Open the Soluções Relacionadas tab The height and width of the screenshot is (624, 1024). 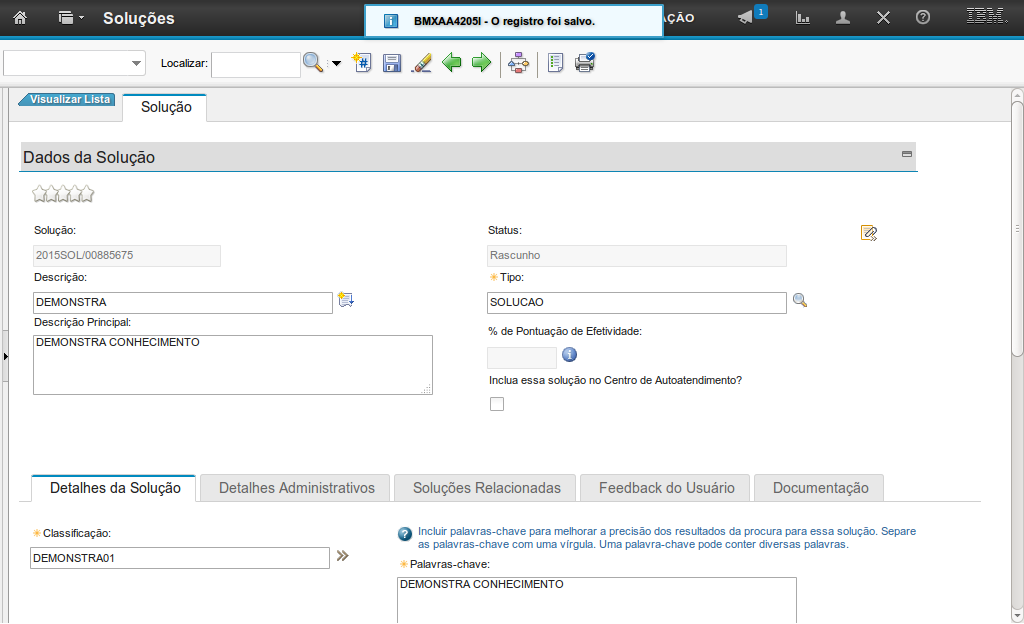[x=487, y=488]
